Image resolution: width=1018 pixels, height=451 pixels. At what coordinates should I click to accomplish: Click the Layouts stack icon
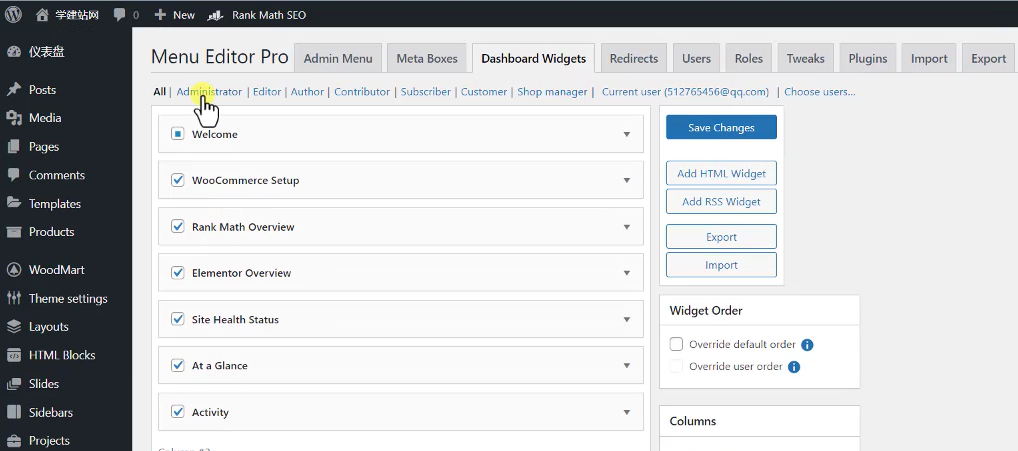coord(14,327)
